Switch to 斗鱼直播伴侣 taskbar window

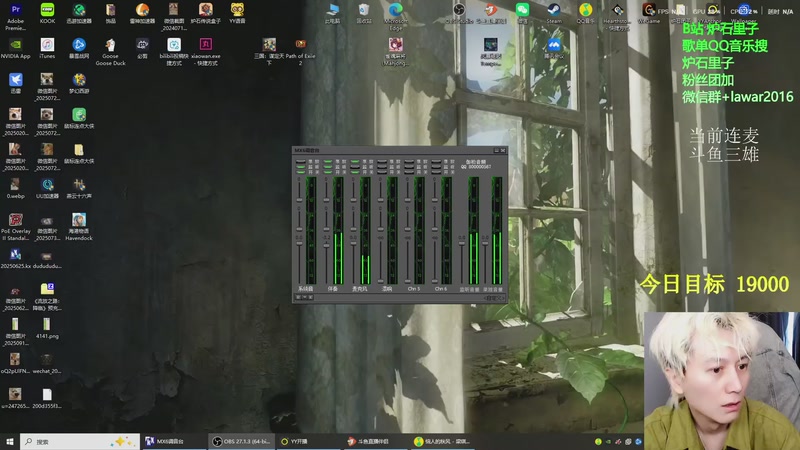point(376,441)
